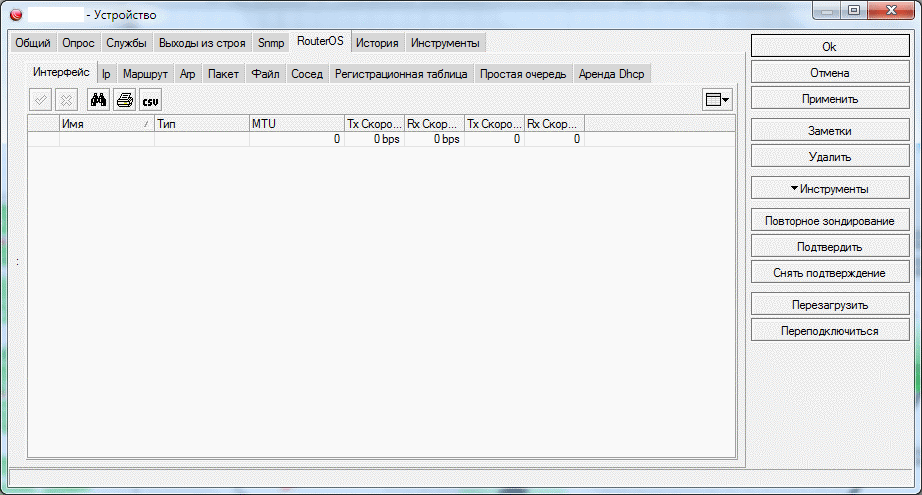Open the top Инструменты tab
The width and height of the screenshot is (922, 495).
click(445, 43)
